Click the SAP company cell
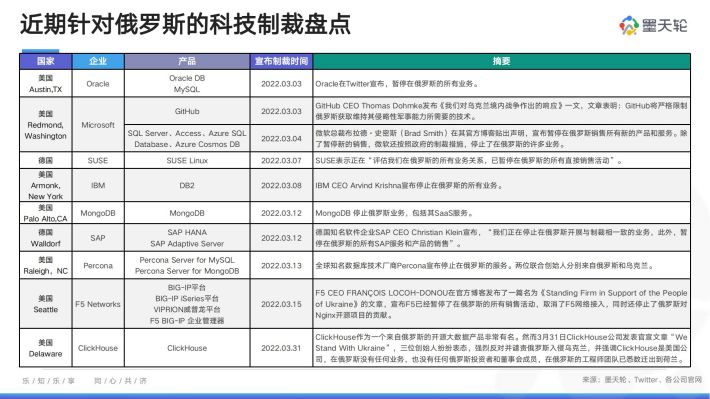Image resolution: width=710 pixels, height=399 pixels. pos(98,238)
